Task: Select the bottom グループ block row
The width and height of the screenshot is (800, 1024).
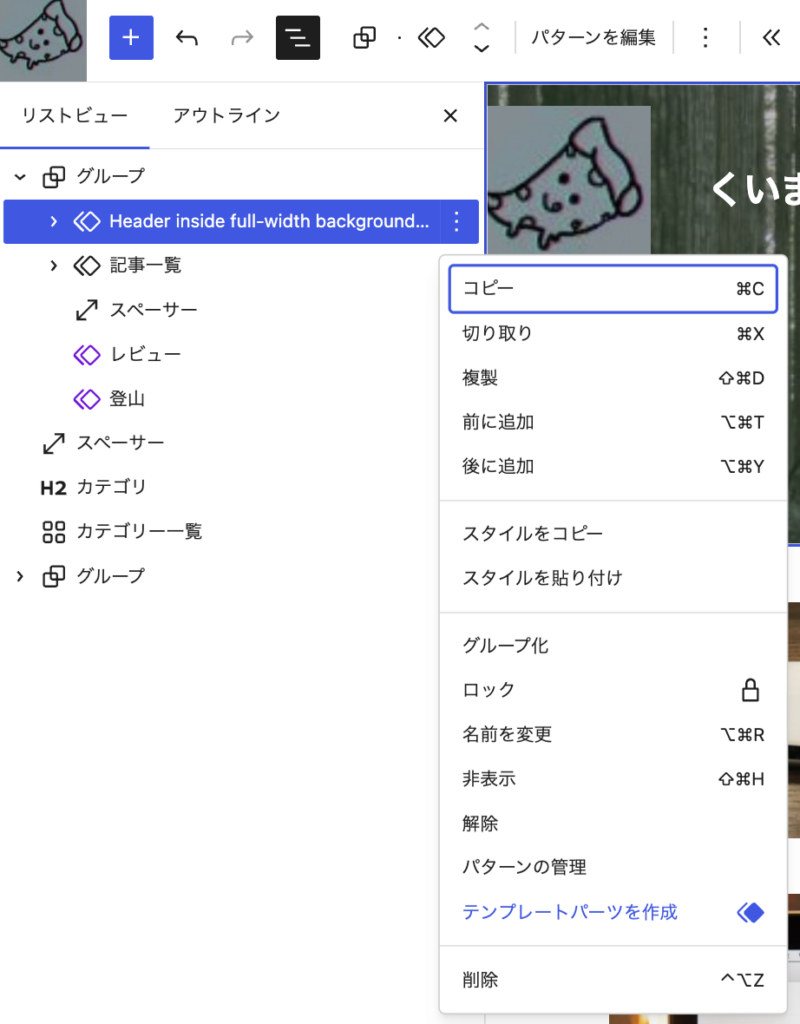Action: point(241,577)
